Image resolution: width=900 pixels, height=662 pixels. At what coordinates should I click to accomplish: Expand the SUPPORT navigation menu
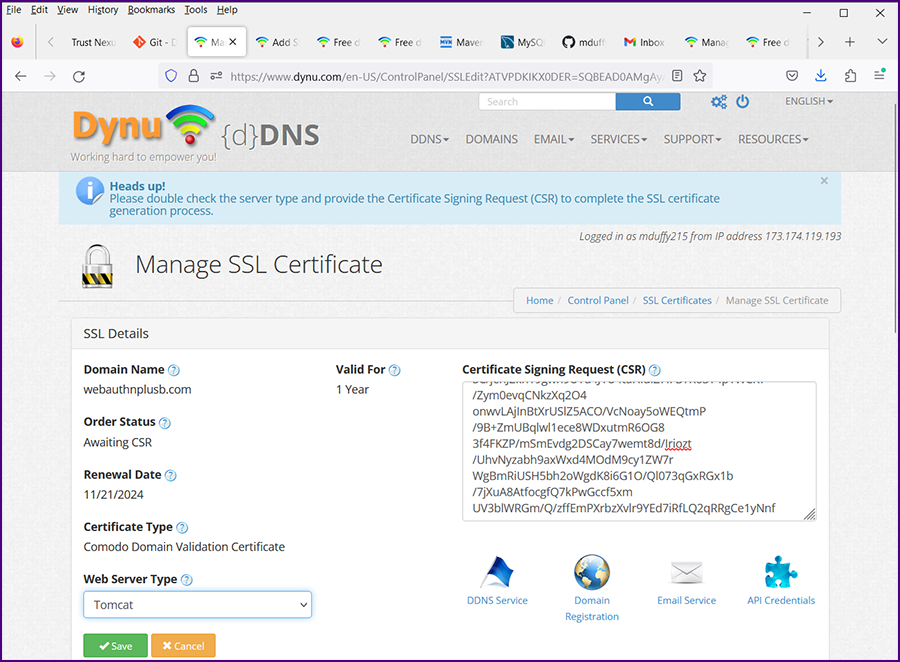[x=692, y=139]
